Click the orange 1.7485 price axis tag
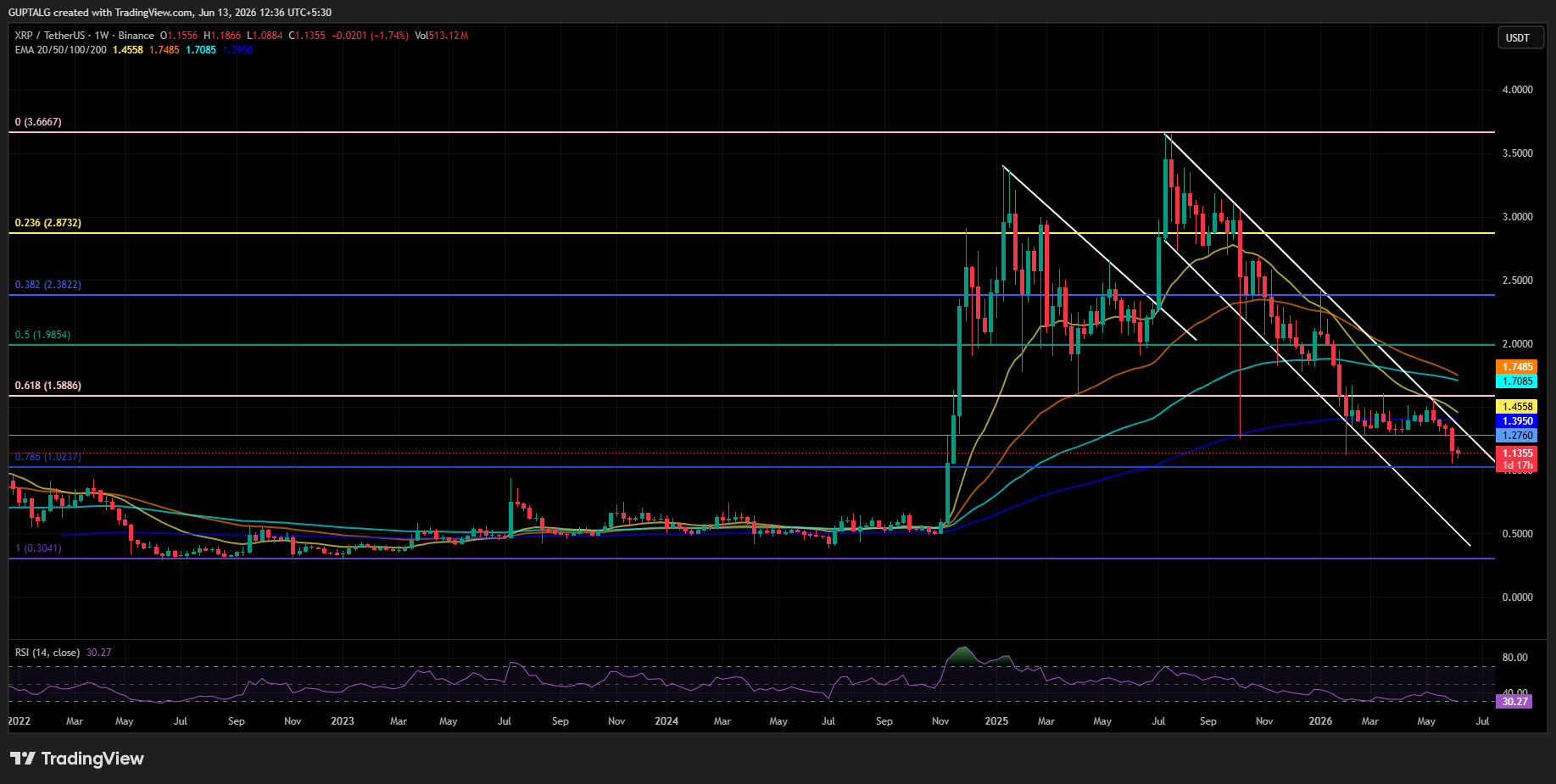 (1517, 367)
